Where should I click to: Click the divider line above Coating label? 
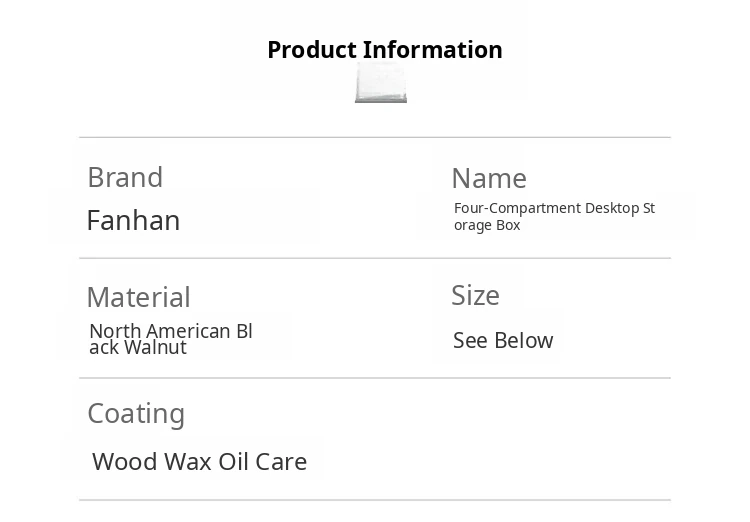[x=375, y=378]
